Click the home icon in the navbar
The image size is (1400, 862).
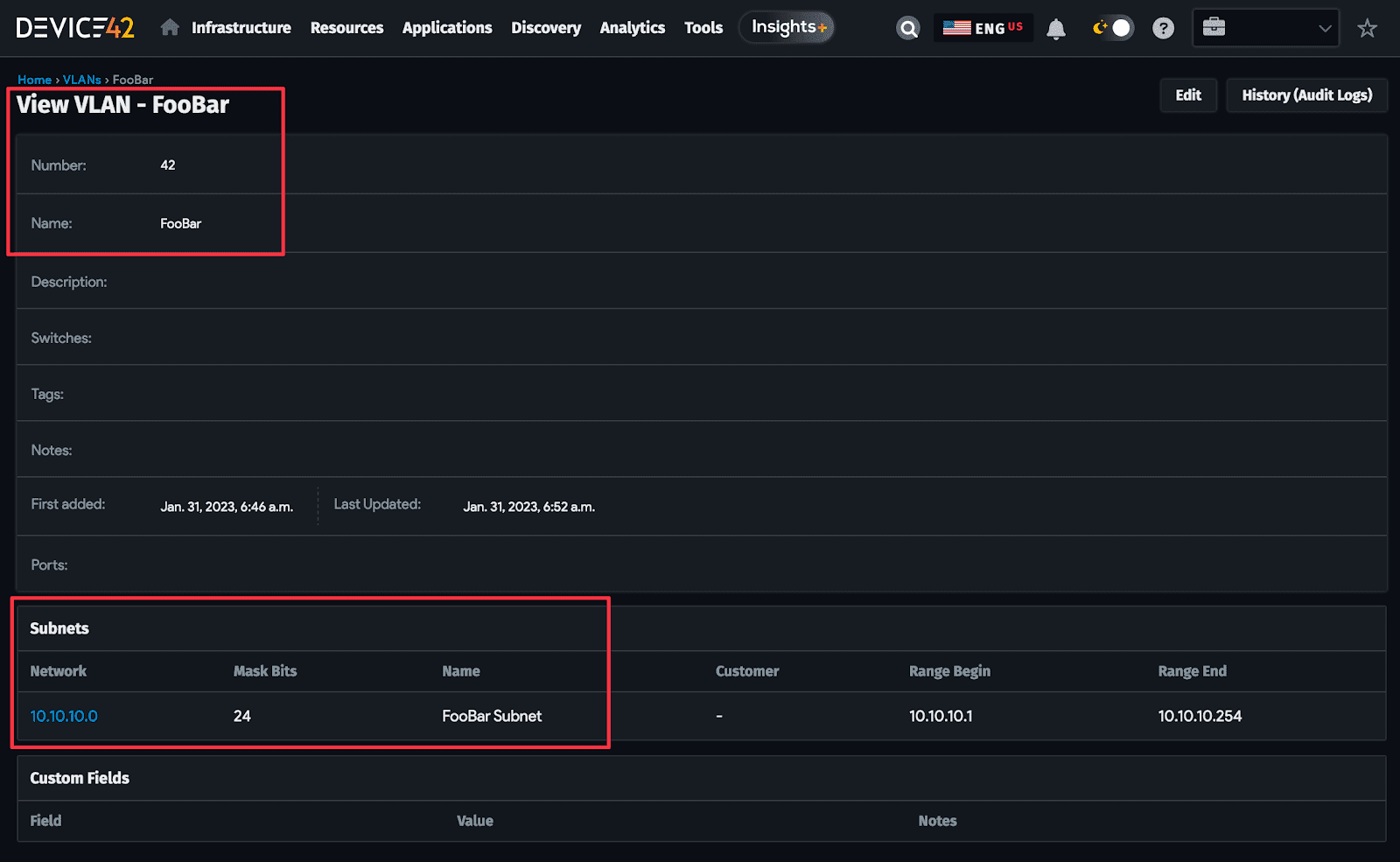pos(169,27)
